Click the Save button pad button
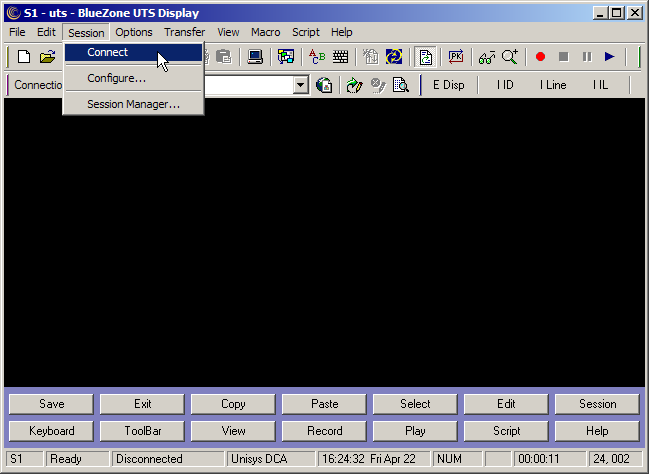Viewport: 649px width, 474px height. (x=51, y=404)
